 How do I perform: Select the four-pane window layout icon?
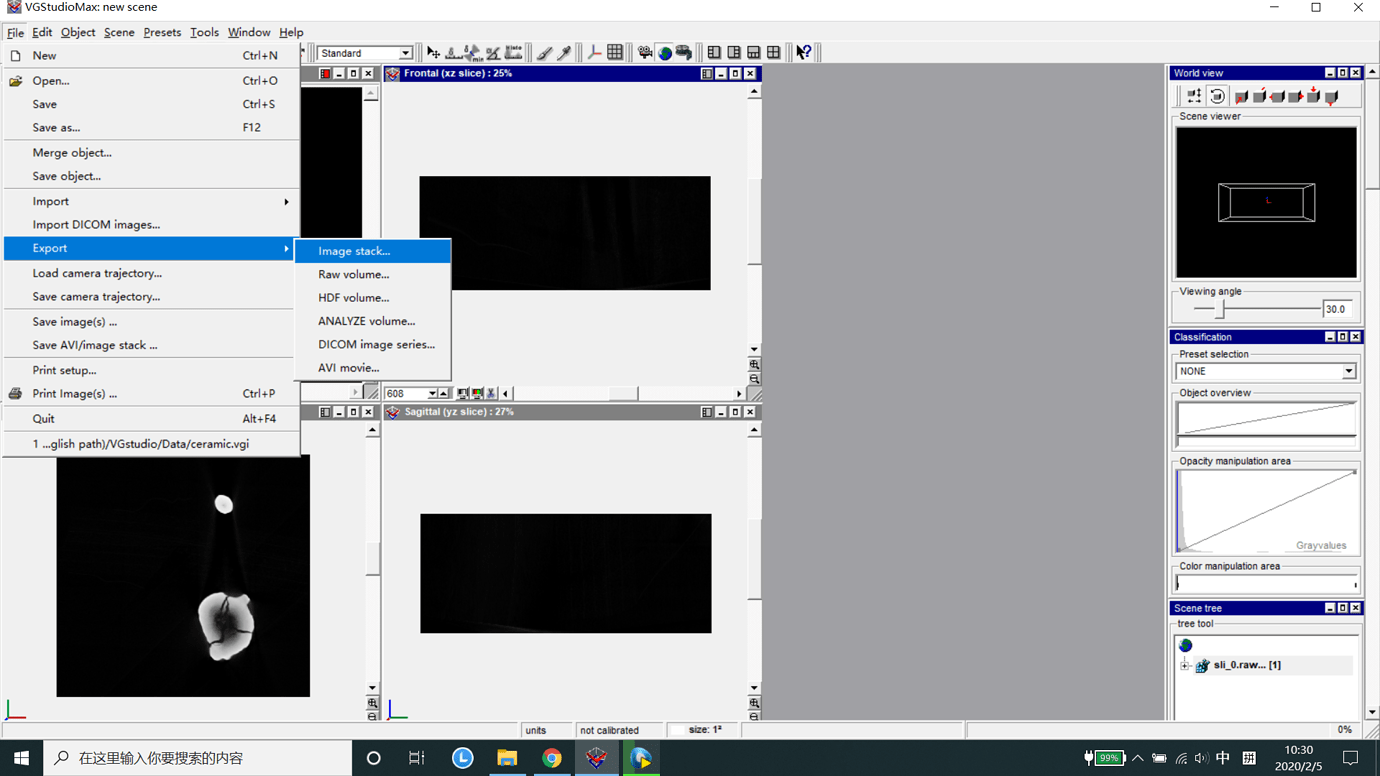click(773, 53)
